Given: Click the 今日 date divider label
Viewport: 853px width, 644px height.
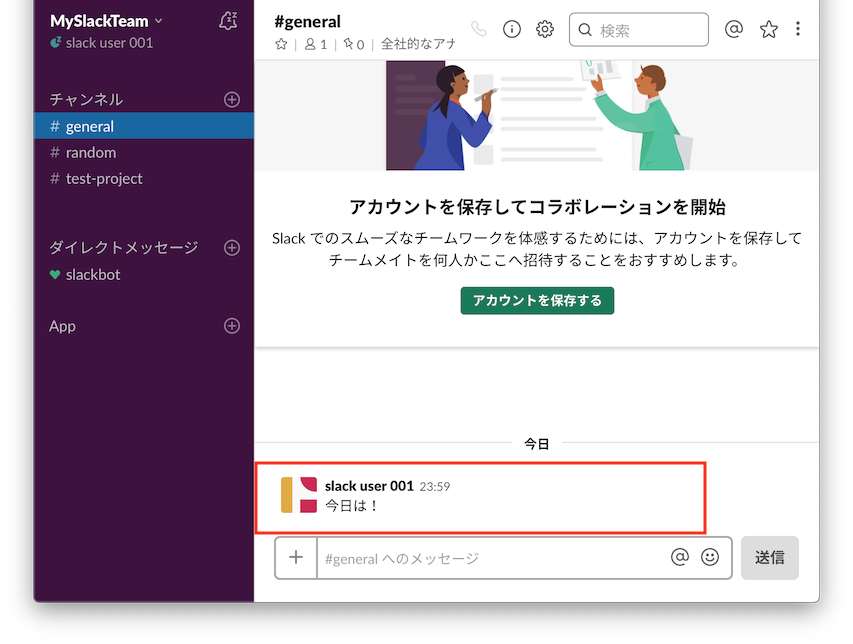Looking at the screenshot, I should [536, 444].
